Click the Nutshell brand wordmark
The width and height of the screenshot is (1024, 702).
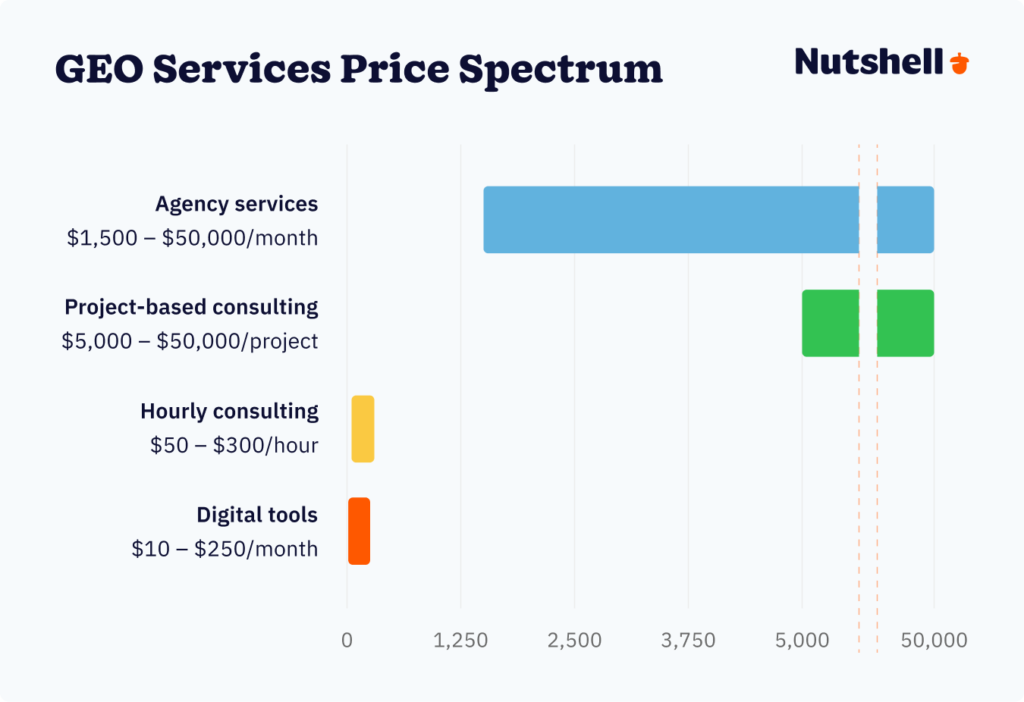[868, 62]
